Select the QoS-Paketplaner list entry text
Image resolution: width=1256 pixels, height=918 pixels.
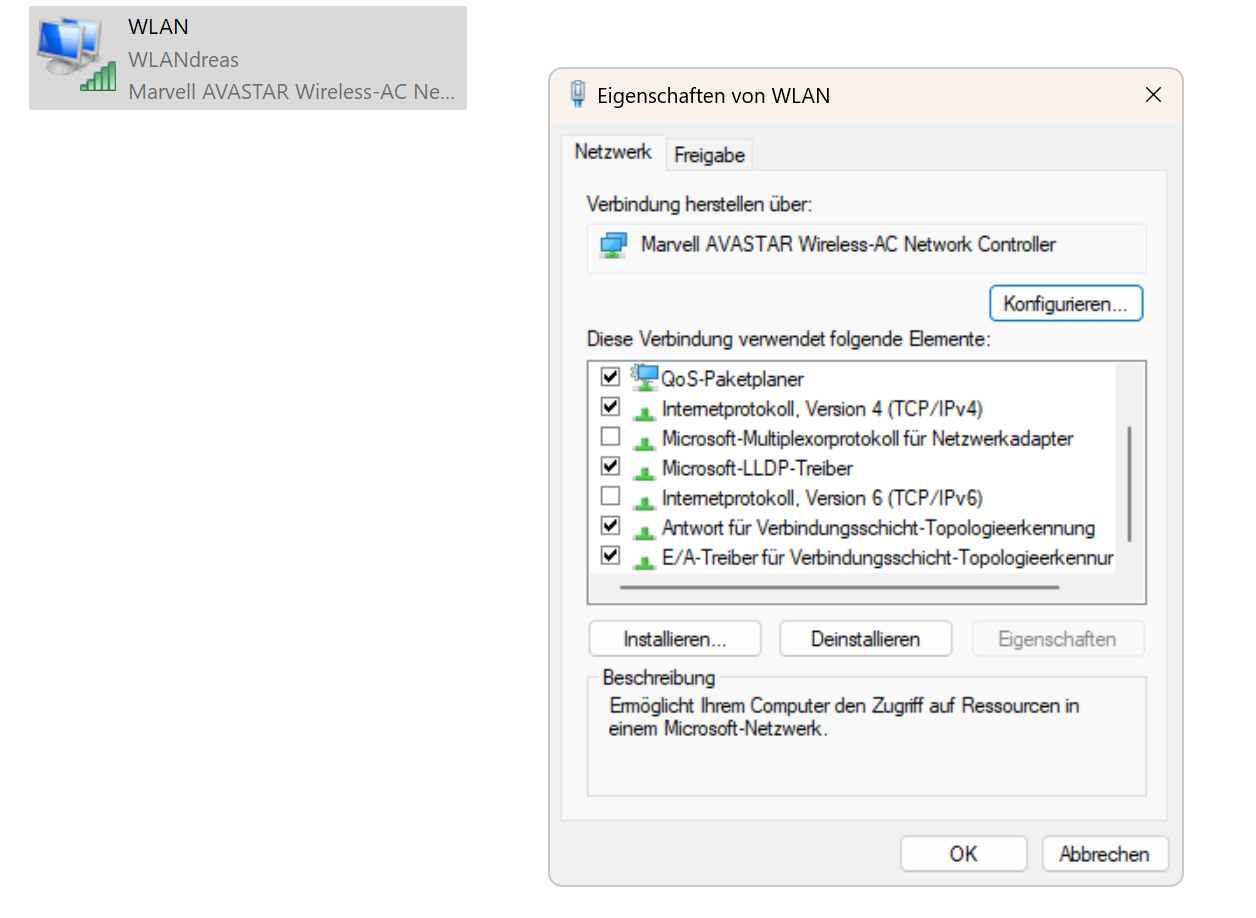[x=733, y=379]
